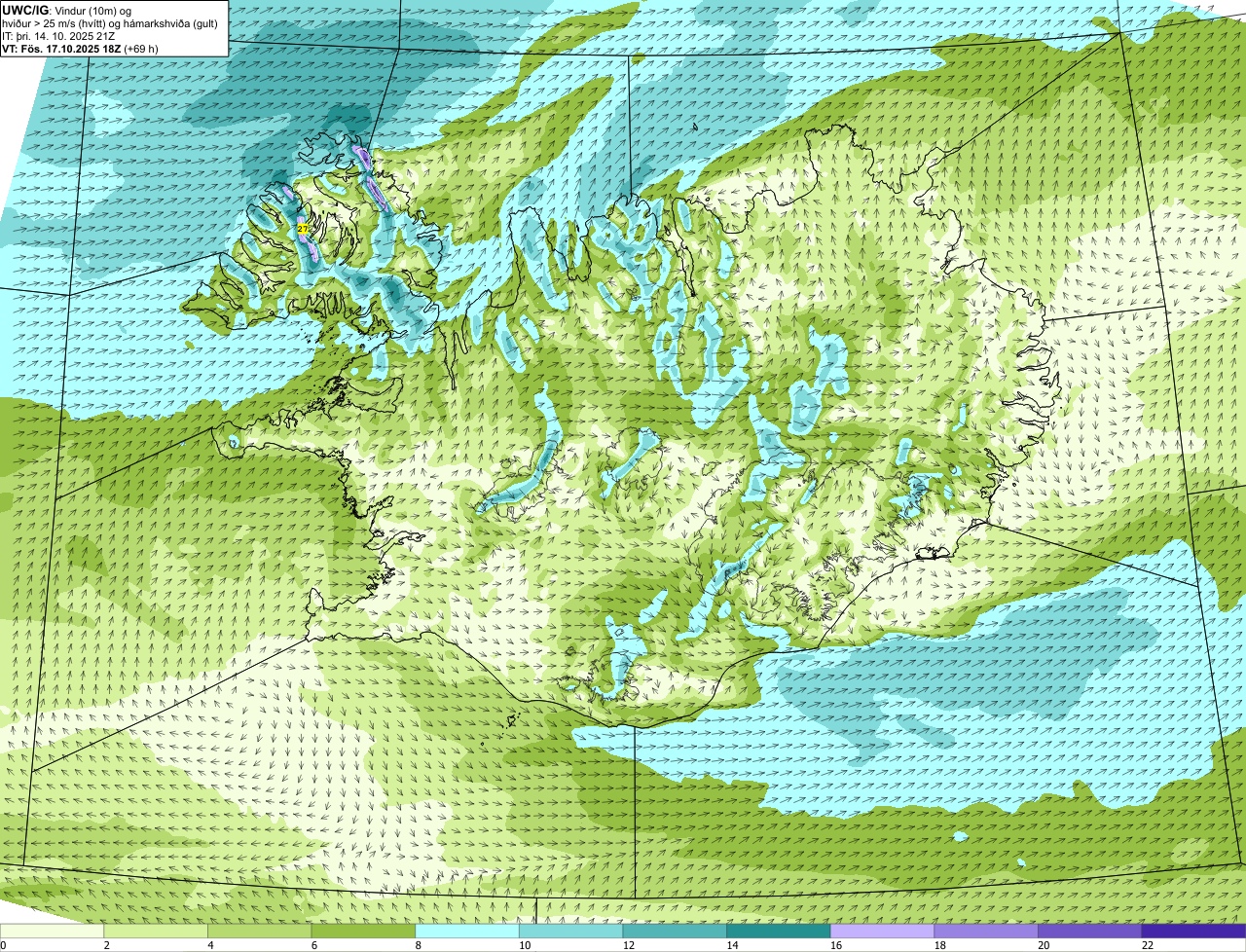Click the 0–2 m/s legend color segment
The image size is (1246, 952).
[52, 931]
